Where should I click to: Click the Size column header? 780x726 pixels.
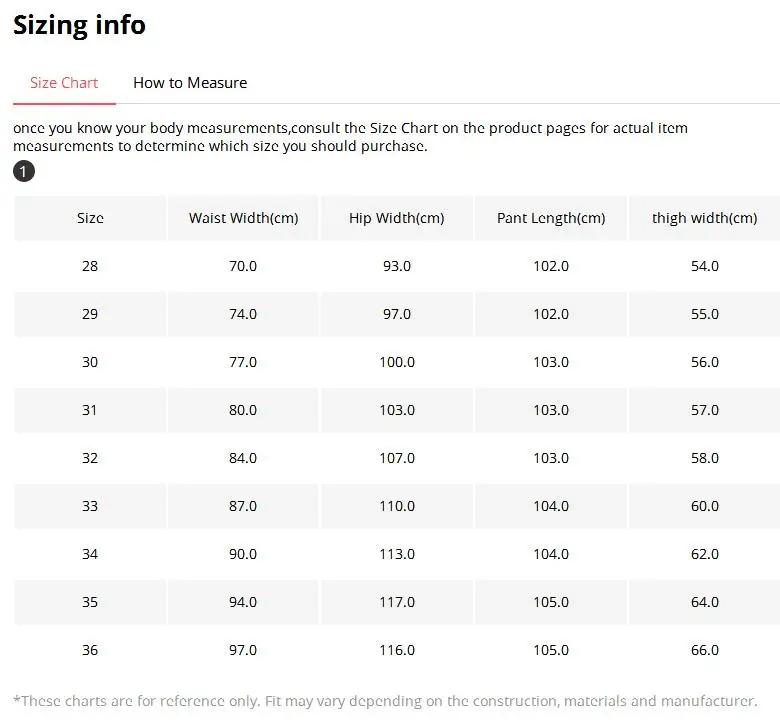click(90, 218)
